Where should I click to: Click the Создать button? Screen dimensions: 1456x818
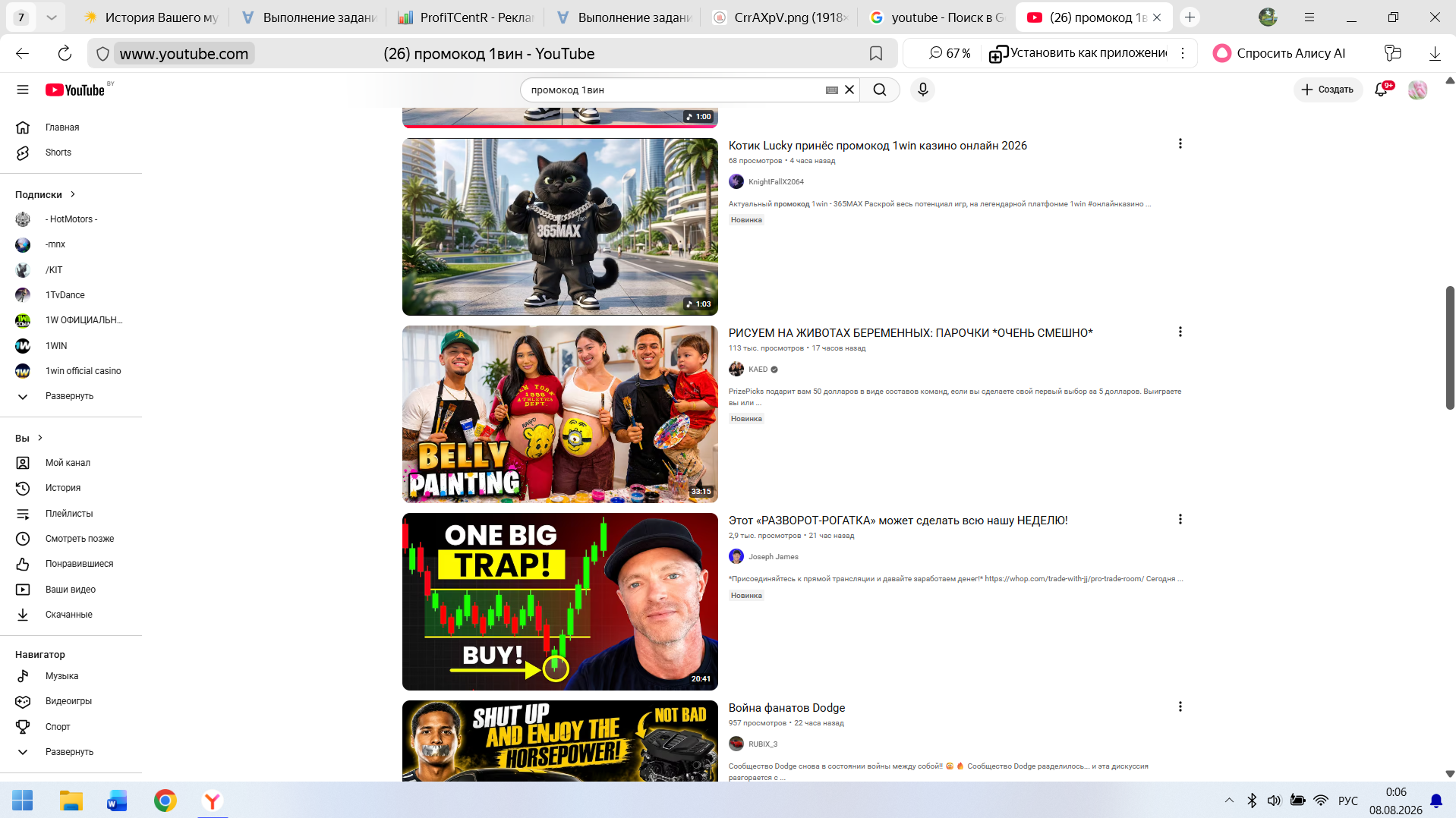tap(1328, 90)
